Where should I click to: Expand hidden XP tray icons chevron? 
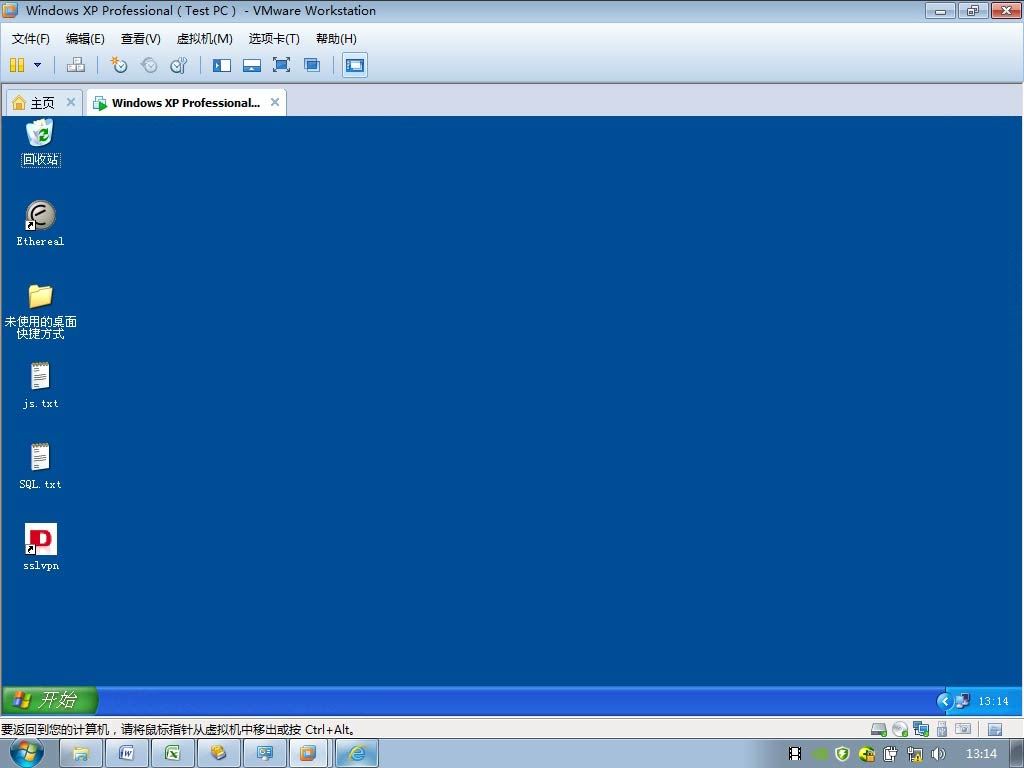[x=944, y=701]
